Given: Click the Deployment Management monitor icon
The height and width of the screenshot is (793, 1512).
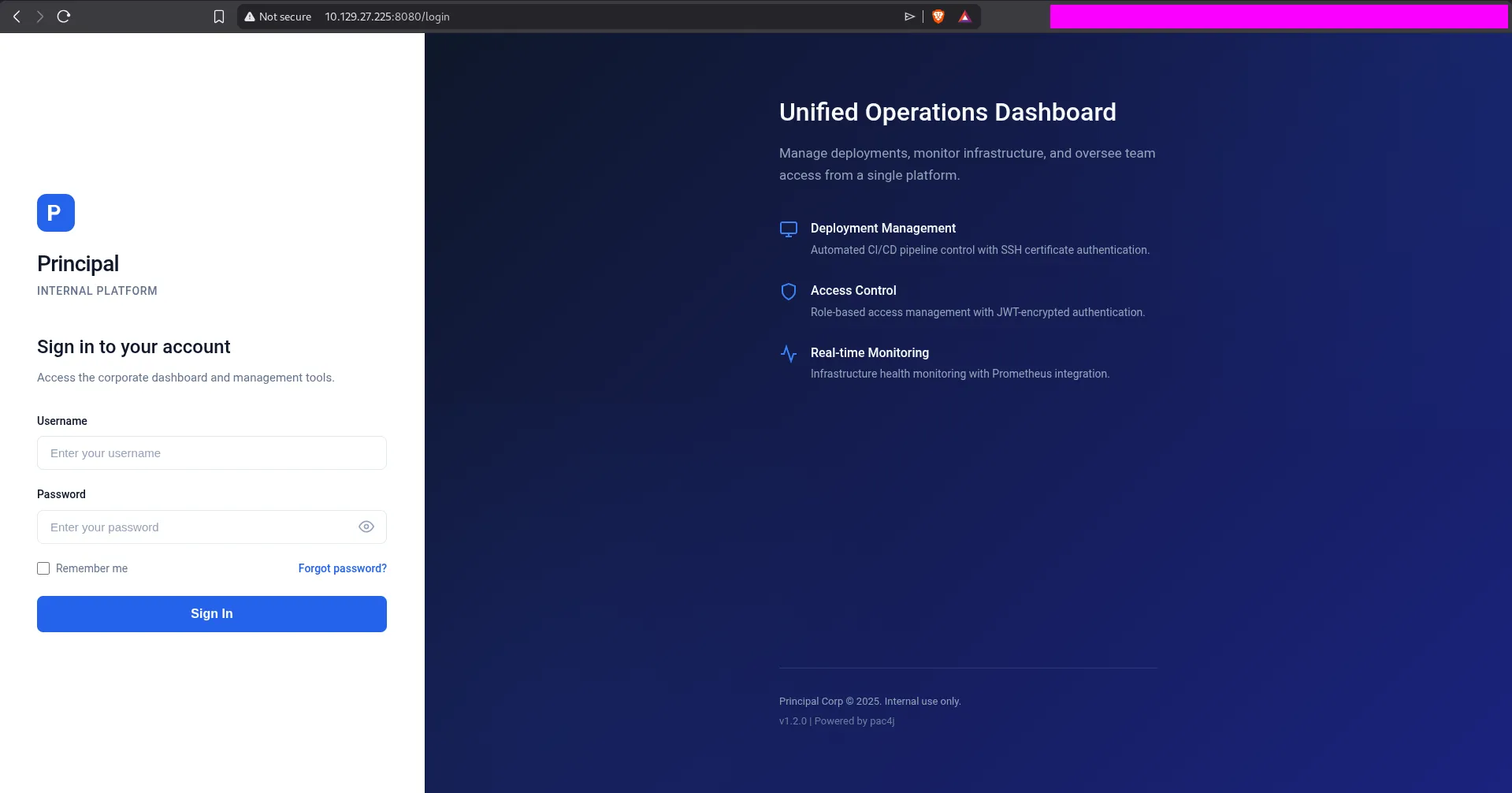Looking at the screenshot, I should click(x=788, y=229).
